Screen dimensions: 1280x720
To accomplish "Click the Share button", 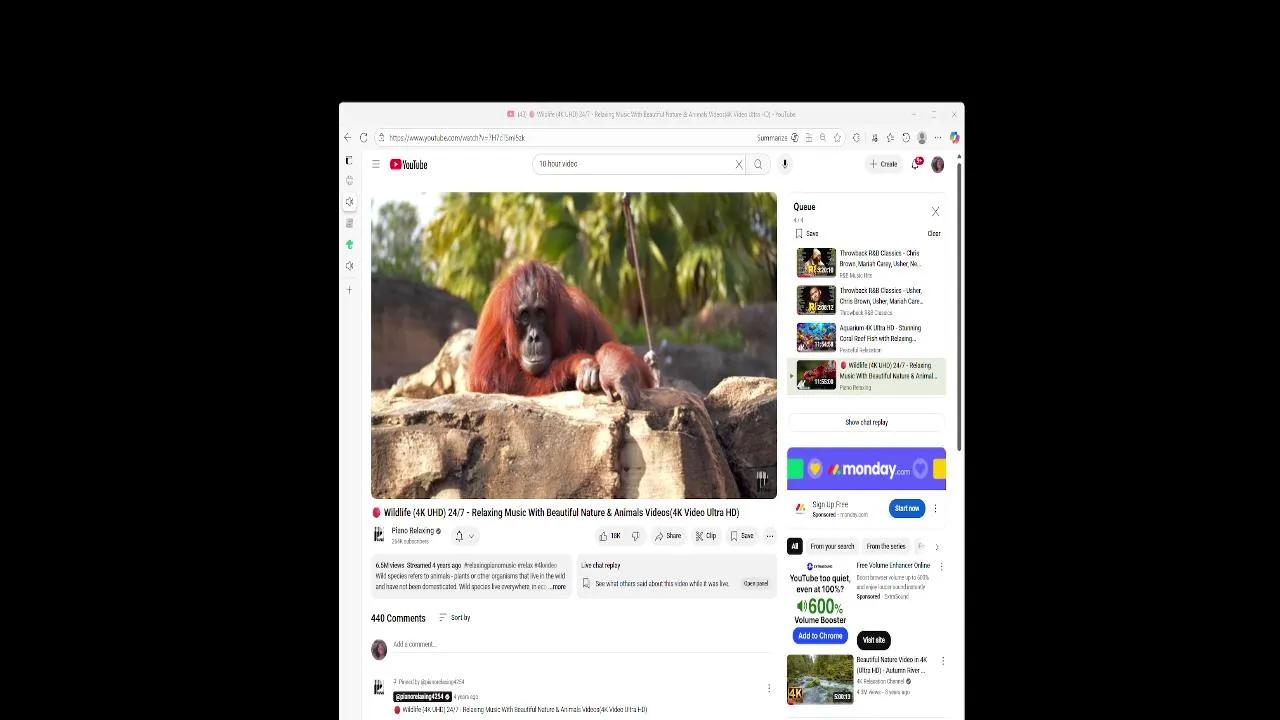I will coord(668,536).
